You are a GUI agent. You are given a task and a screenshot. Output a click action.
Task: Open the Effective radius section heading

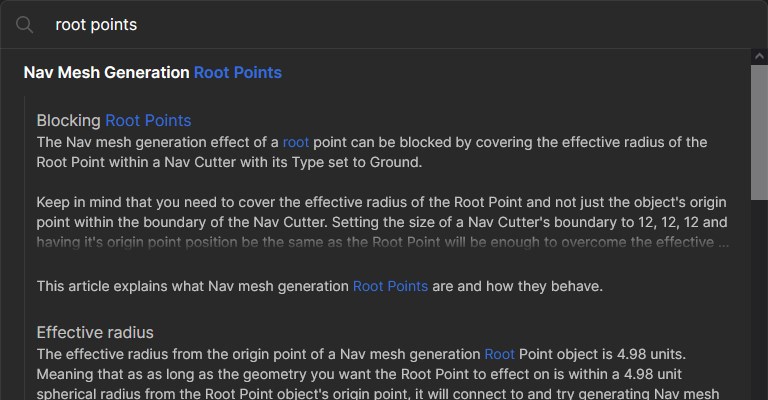[95, 332]
